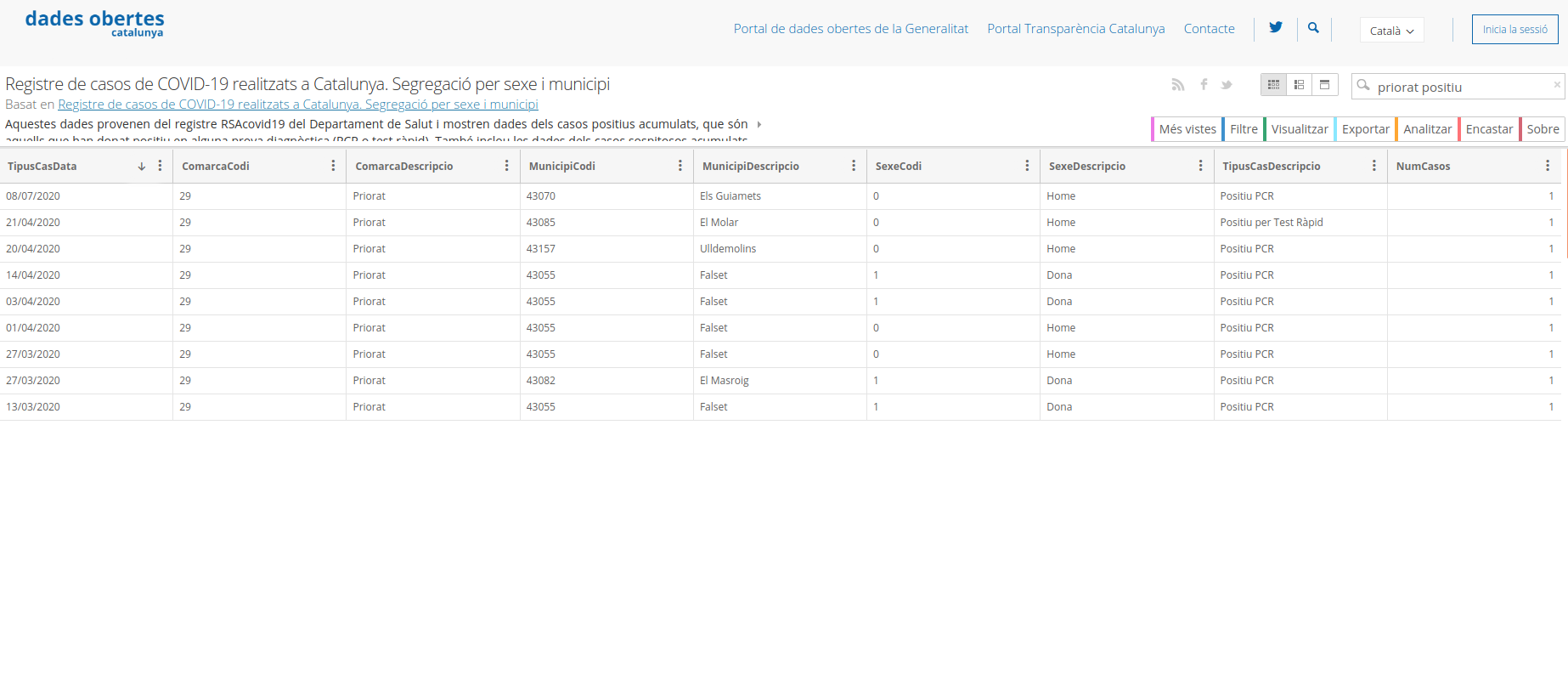Share dataset via the grey Twitter icon

tap(1227, 84)
